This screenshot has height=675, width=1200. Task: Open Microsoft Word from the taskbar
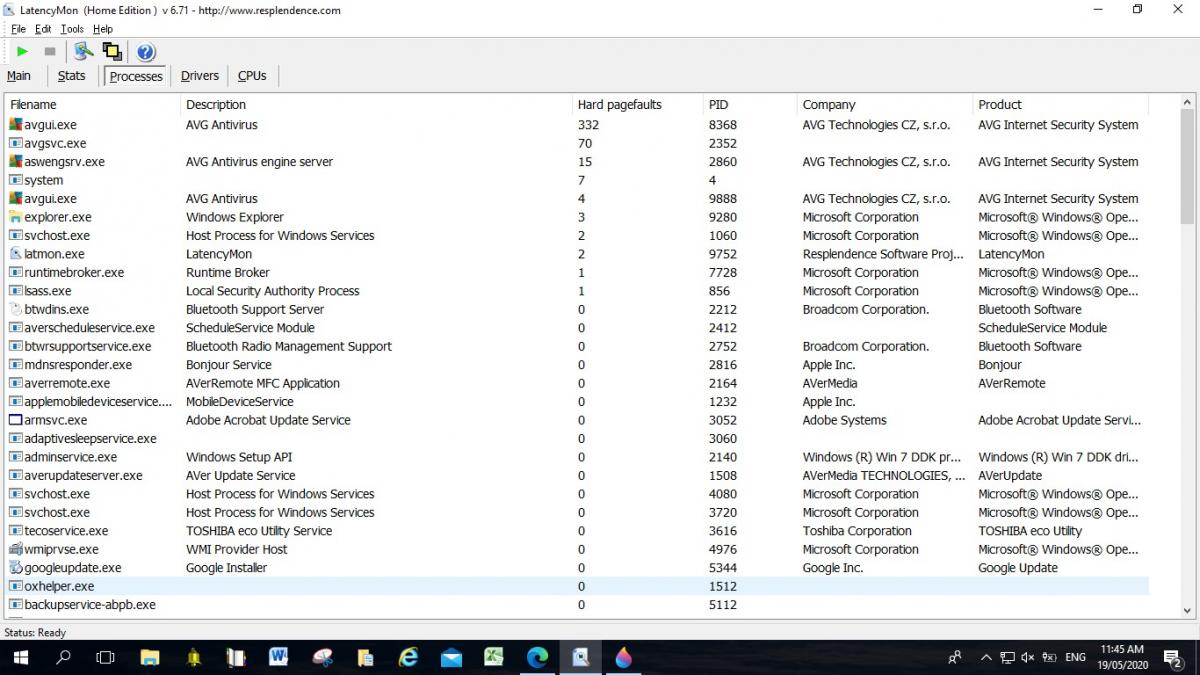point(279,657)
